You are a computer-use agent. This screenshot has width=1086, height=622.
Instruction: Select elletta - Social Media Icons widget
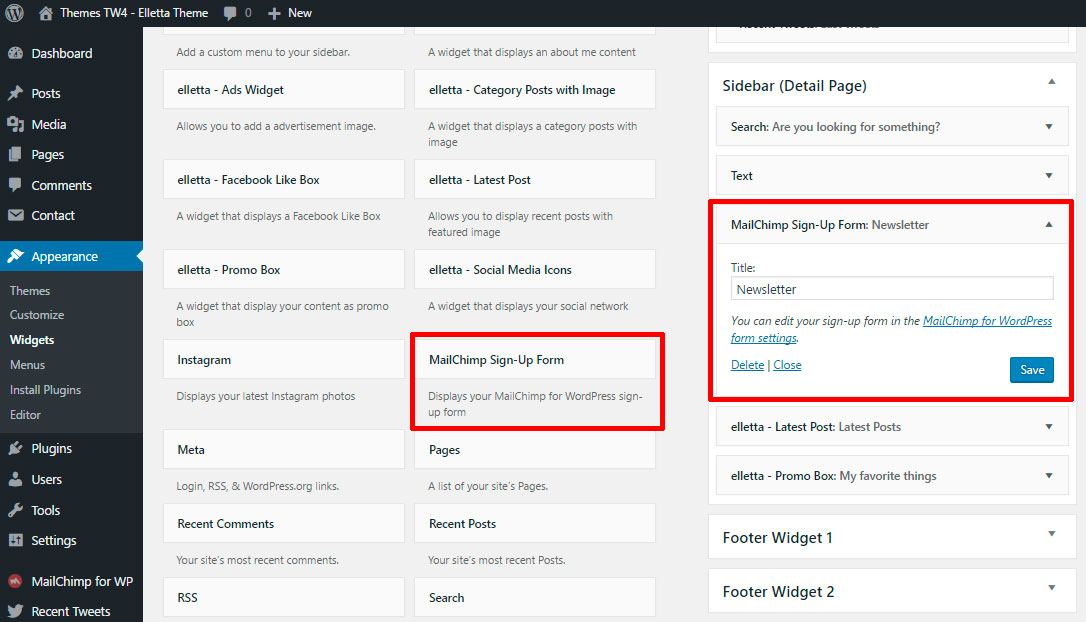click(x=535, y=269)
